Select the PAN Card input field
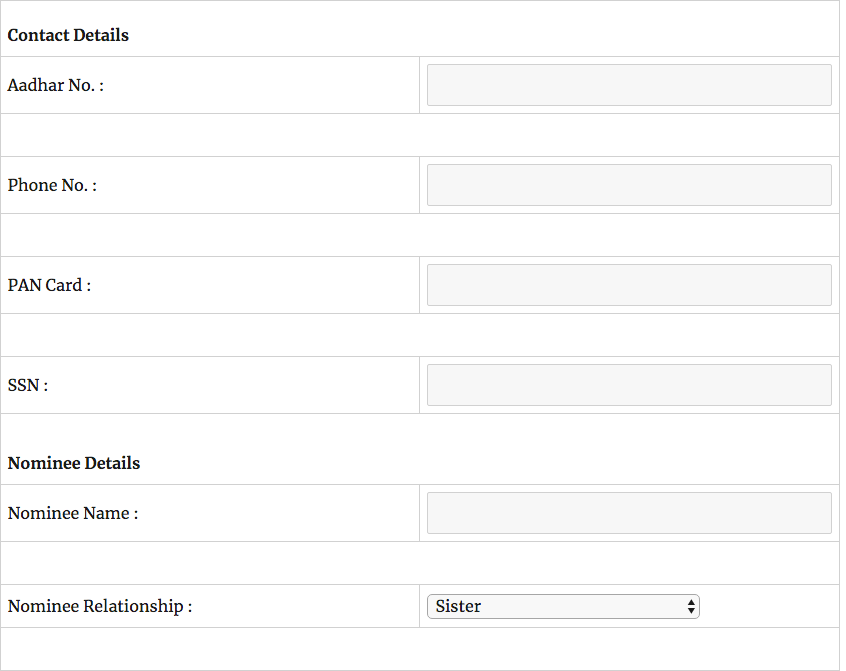The image size is (846, 671). (x=629, y=285)
